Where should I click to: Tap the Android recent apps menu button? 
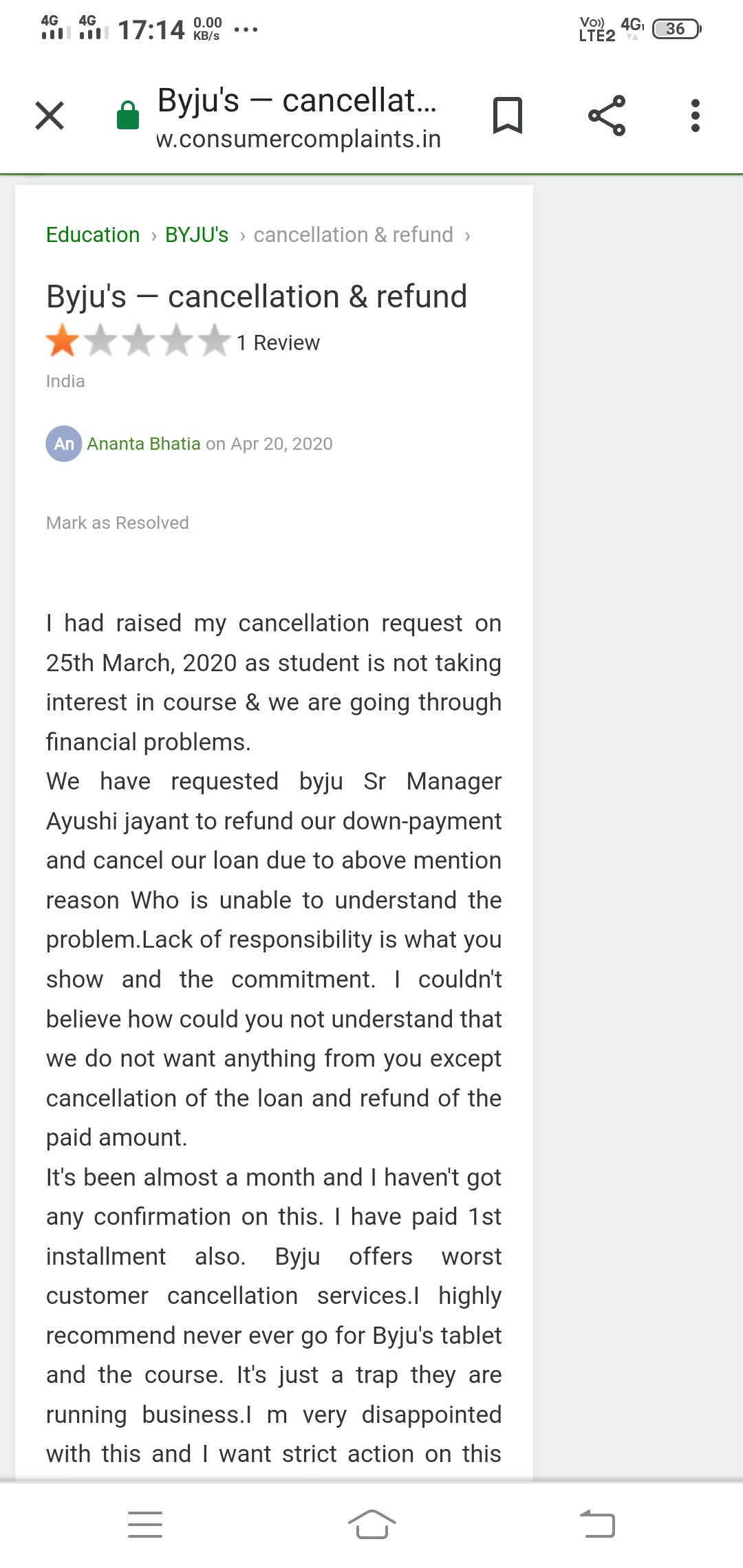145,1524
